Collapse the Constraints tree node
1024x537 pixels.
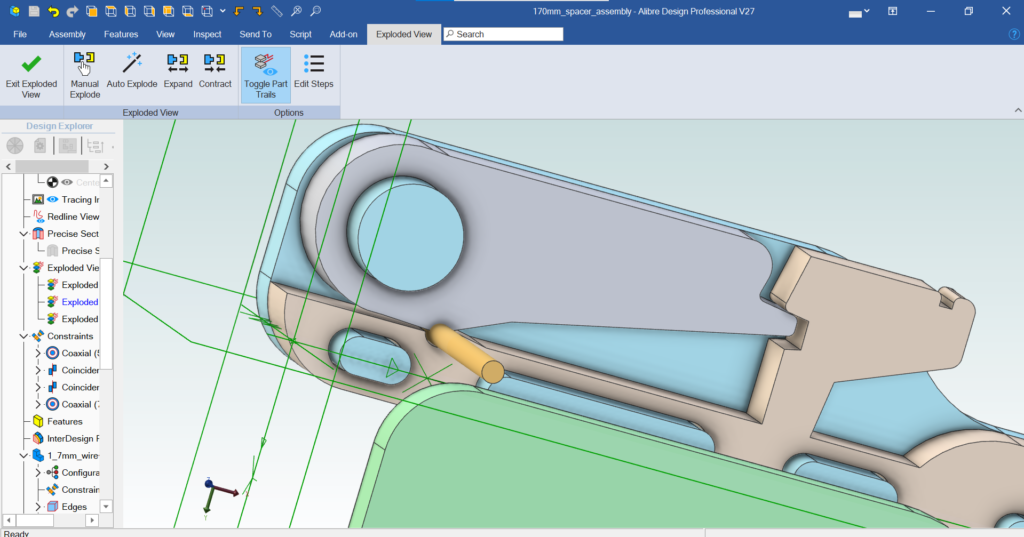pyautogui.click(x=24, y=337)
